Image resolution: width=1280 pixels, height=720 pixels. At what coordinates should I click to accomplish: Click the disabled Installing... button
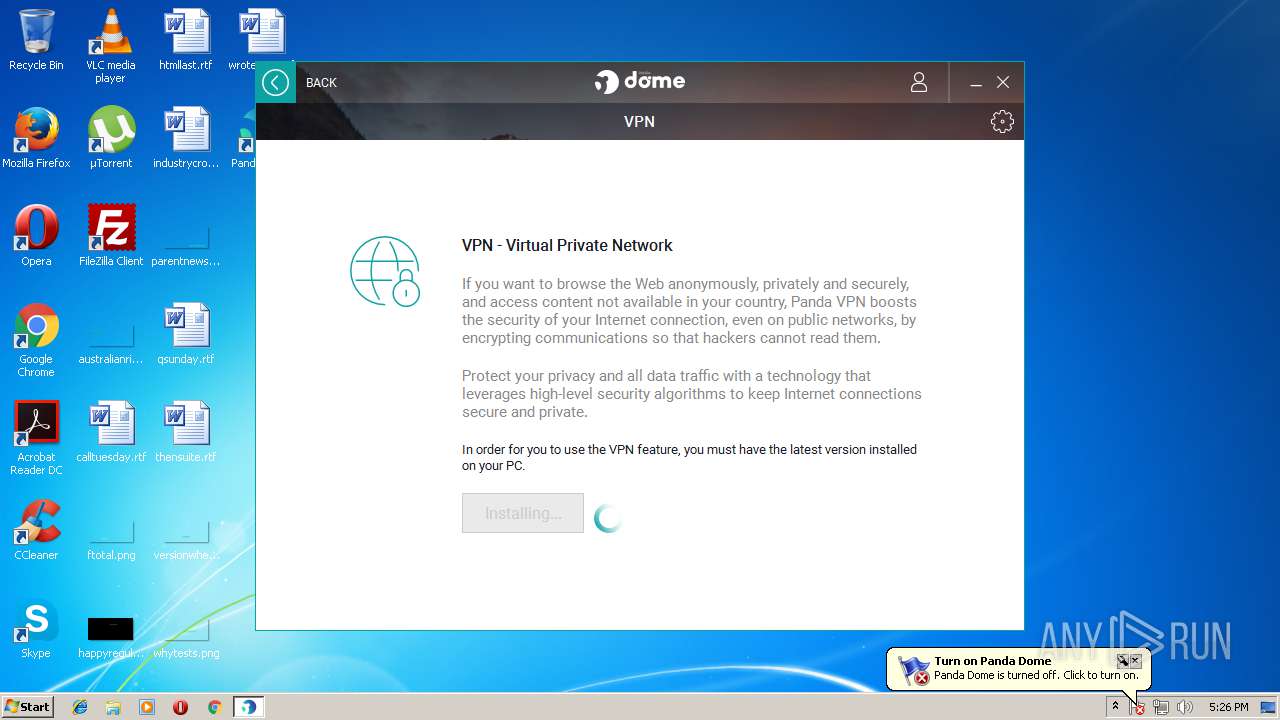coord(522,513)
